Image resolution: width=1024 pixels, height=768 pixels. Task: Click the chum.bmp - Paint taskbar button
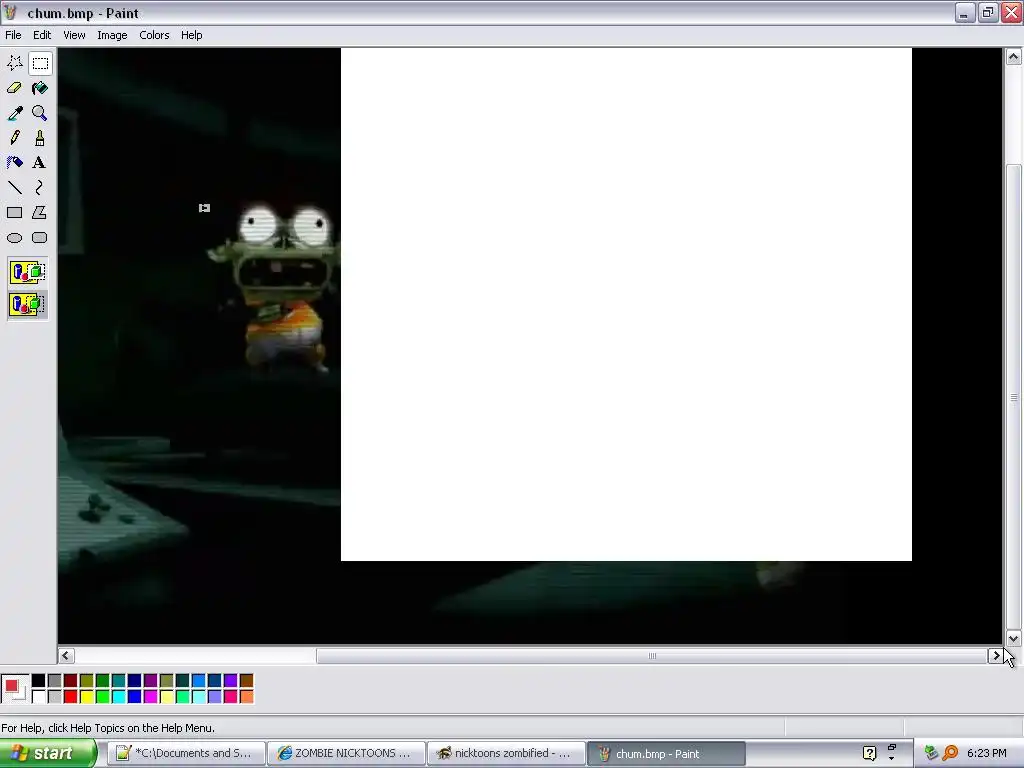666,753
